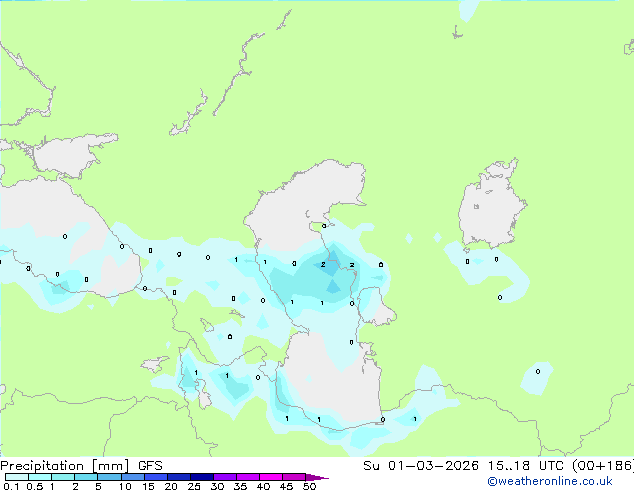Select the 2–5 mm legend swatch
This screenshot has width=634, height=490.
86,477
